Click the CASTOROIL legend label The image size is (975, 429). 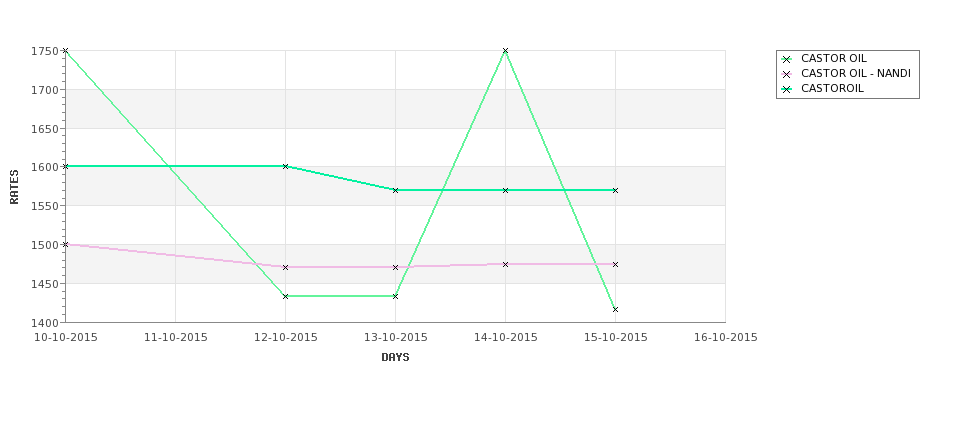tap(832, 88)
